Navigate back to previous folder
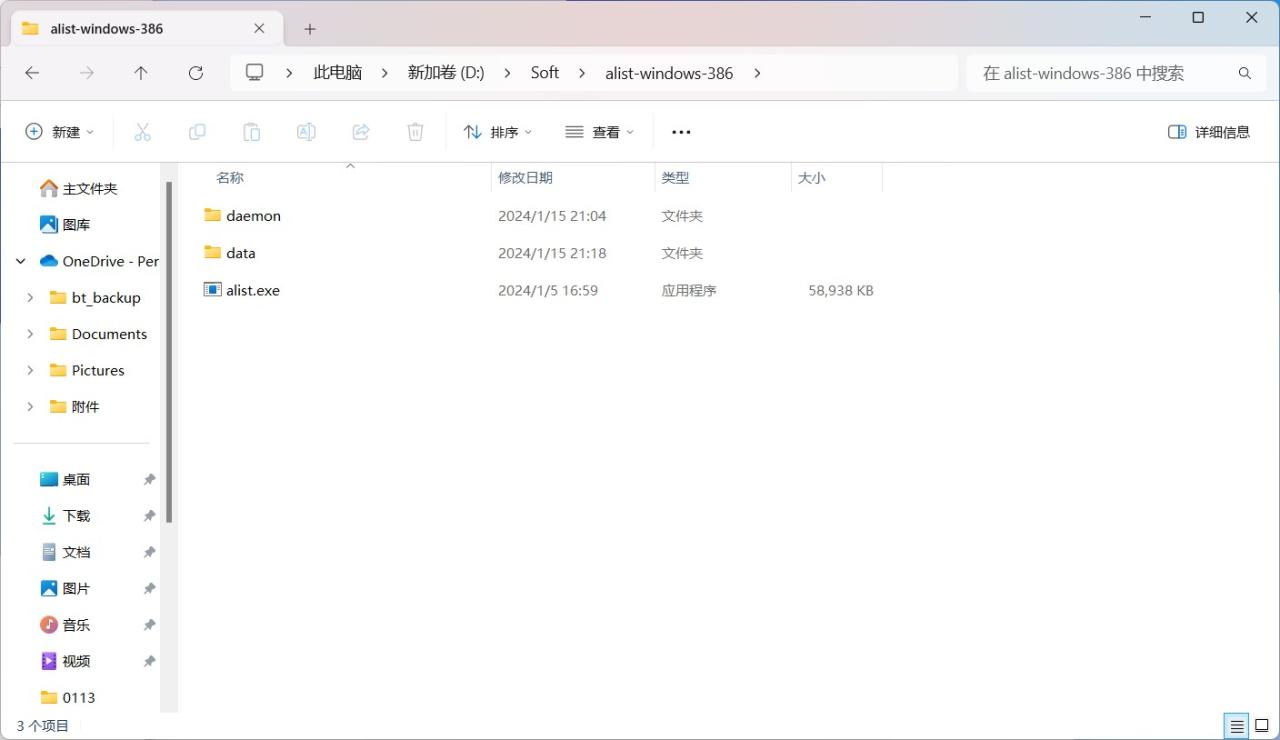This screenshot has width=1280, height=740. pyautogui.click(x=32, y=73)
